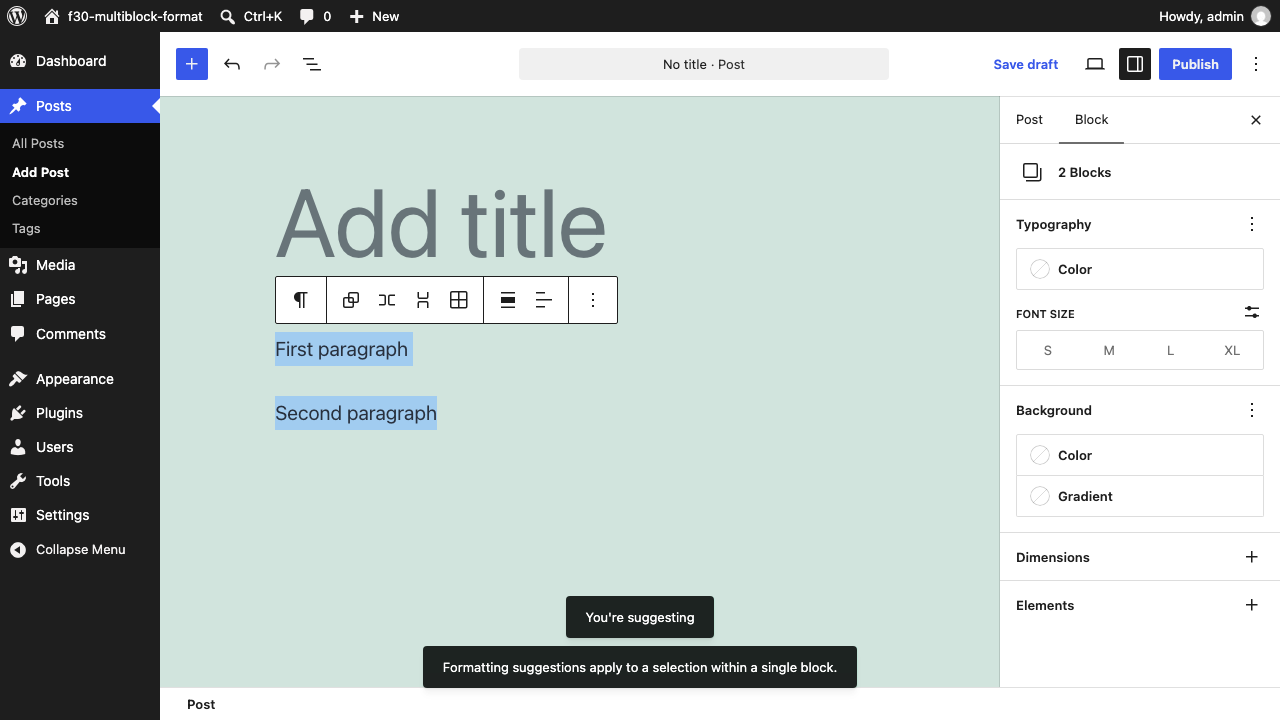
Task: Arrange selected blocks in a Row
Action: pyautogui.click(x=387, y=300)
